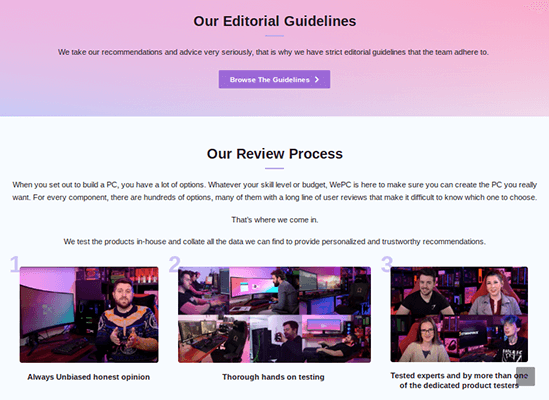Click the "We test the products in-house" sentence
The image size is (549, 400).
click(x=274, y=242)
